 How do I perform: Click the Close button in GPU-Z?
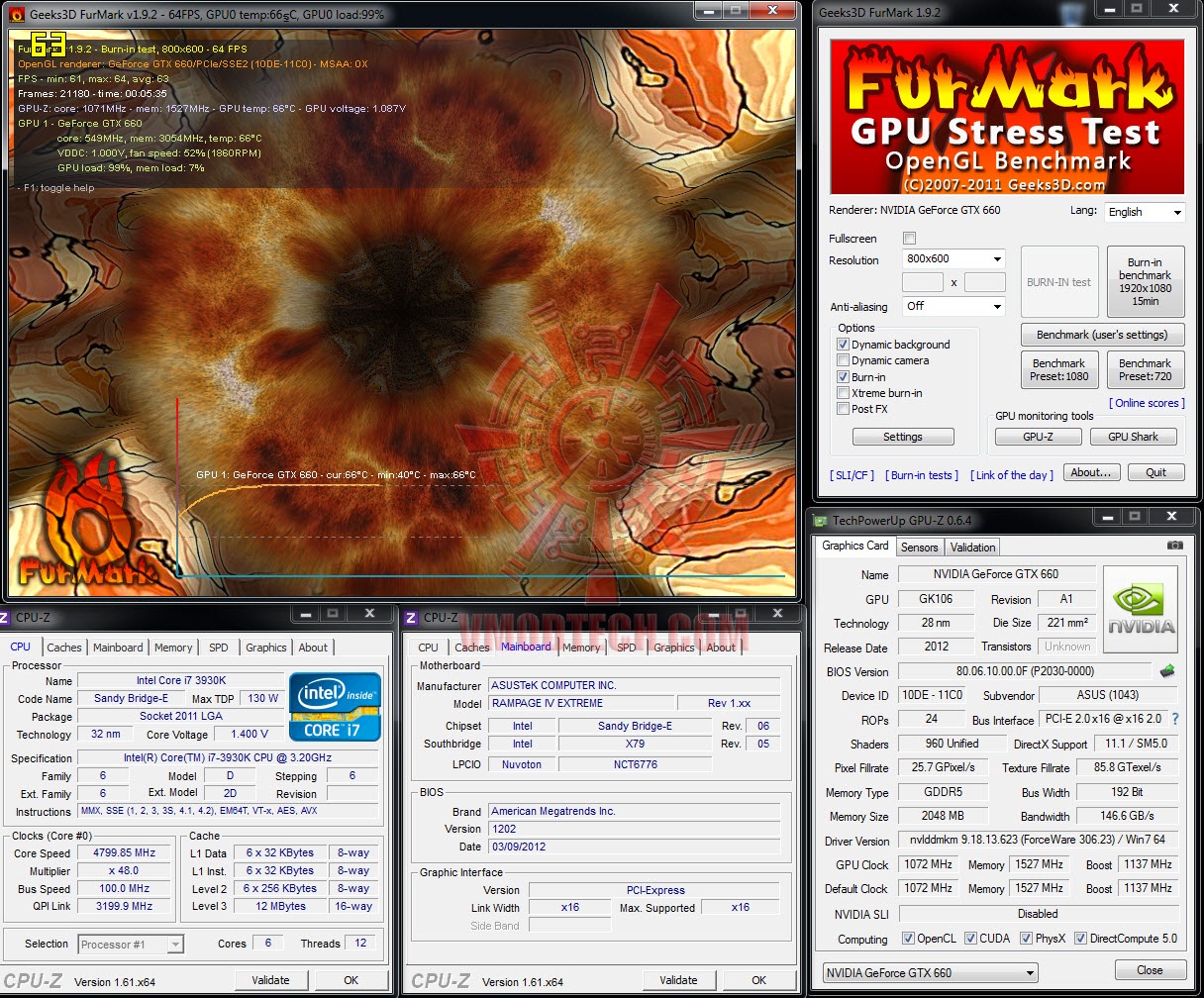point(1150,970)
